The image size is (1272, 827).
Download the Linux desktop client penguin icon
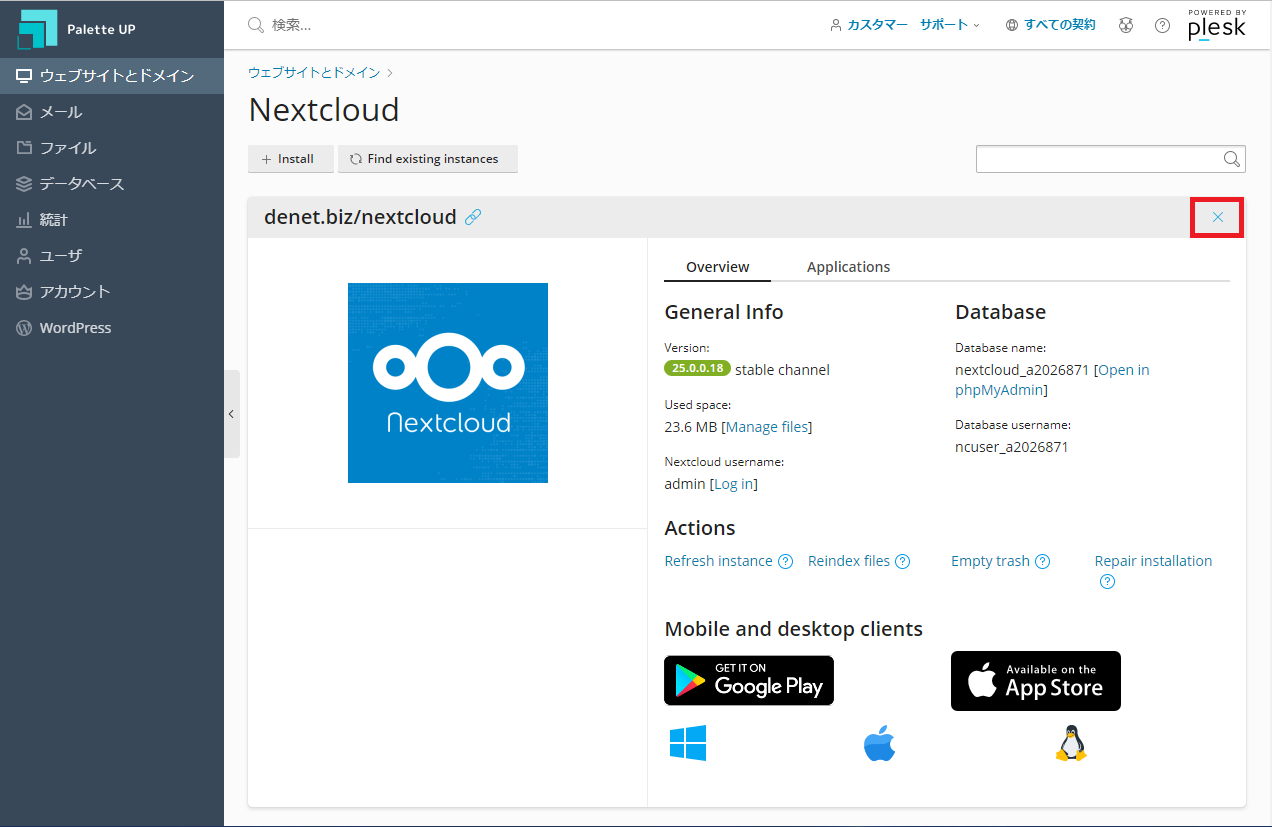tap(1071, 744)
